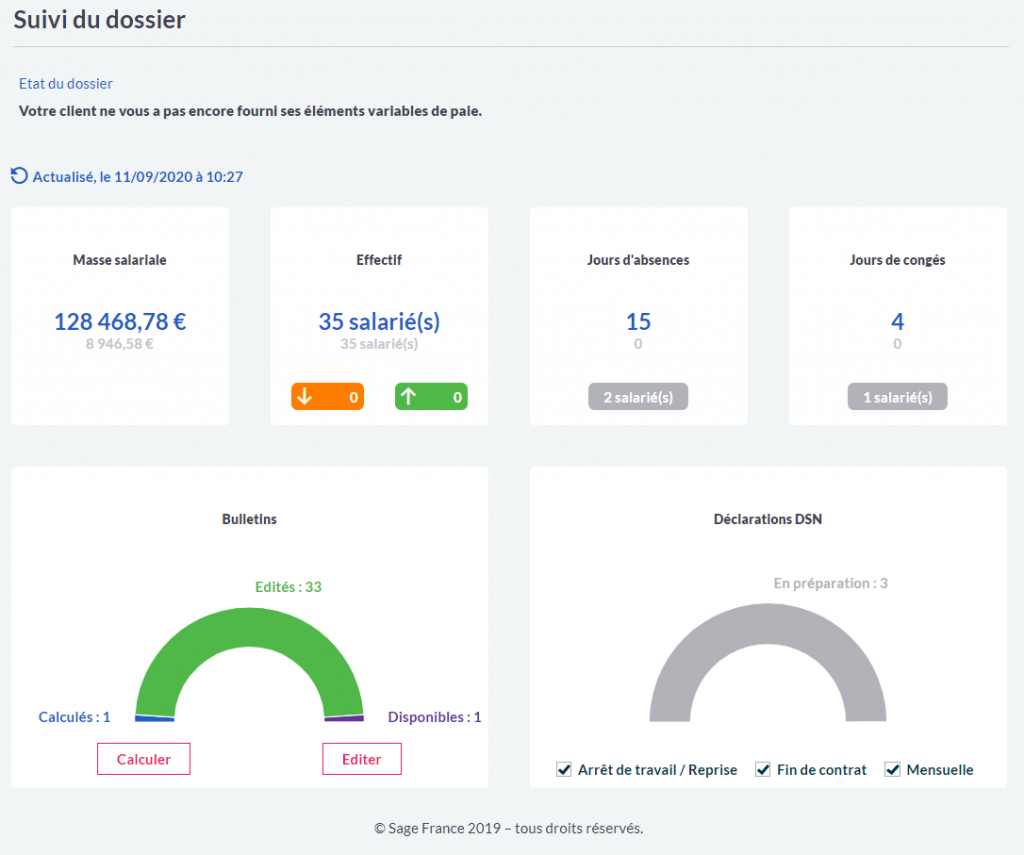This screenshot has height=855, width=1024.
Task: Click the orange down-arrow departures badge
Action: pyautogui.click(x=327, y=396)
